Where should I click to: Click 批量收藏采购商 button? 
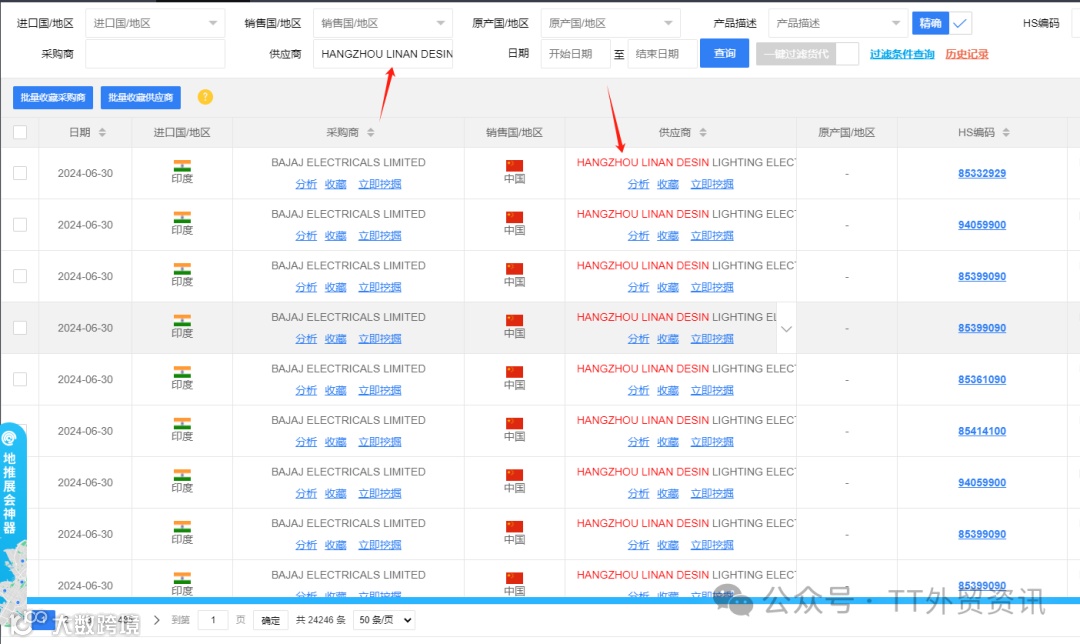[53, 97]
